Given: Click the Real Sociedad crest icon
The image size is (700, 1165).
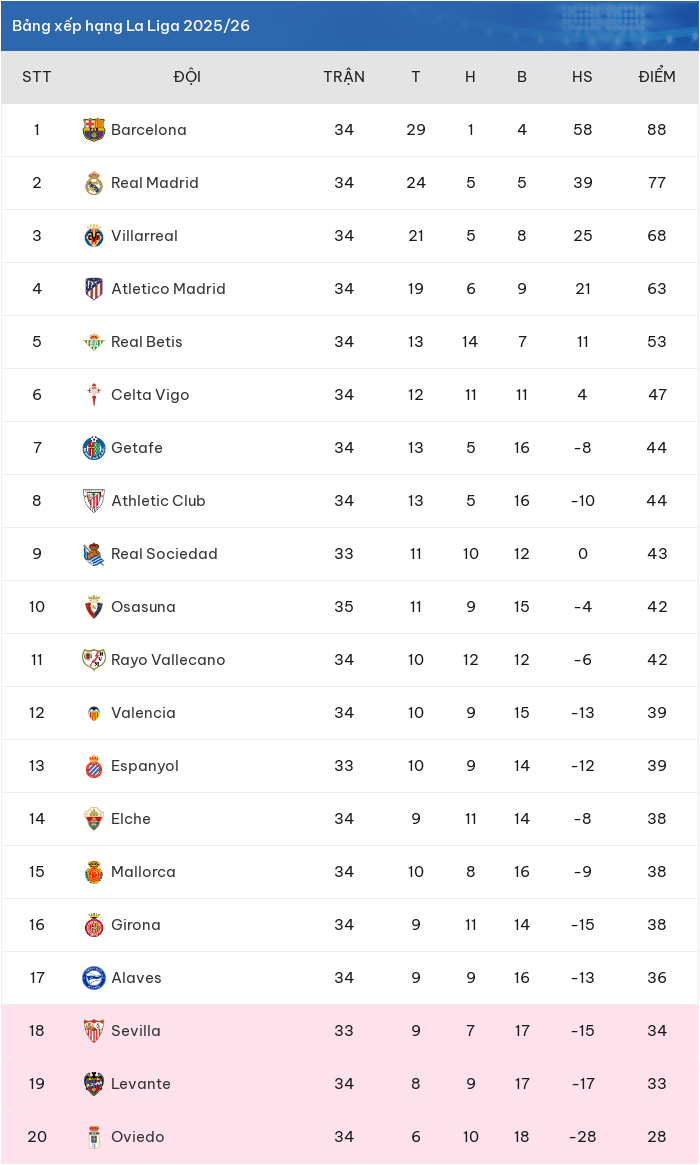Looking at the screenshot, I should pyautogui.click(x=94, y=554).
